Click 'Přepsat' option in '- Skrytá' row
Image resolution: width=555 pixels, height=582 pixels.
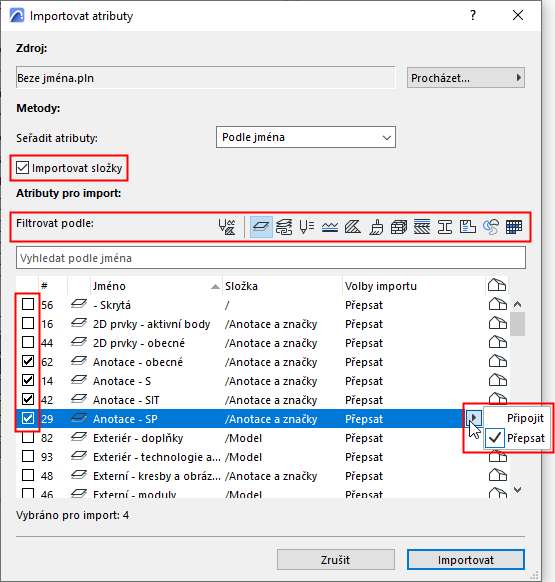364,305
